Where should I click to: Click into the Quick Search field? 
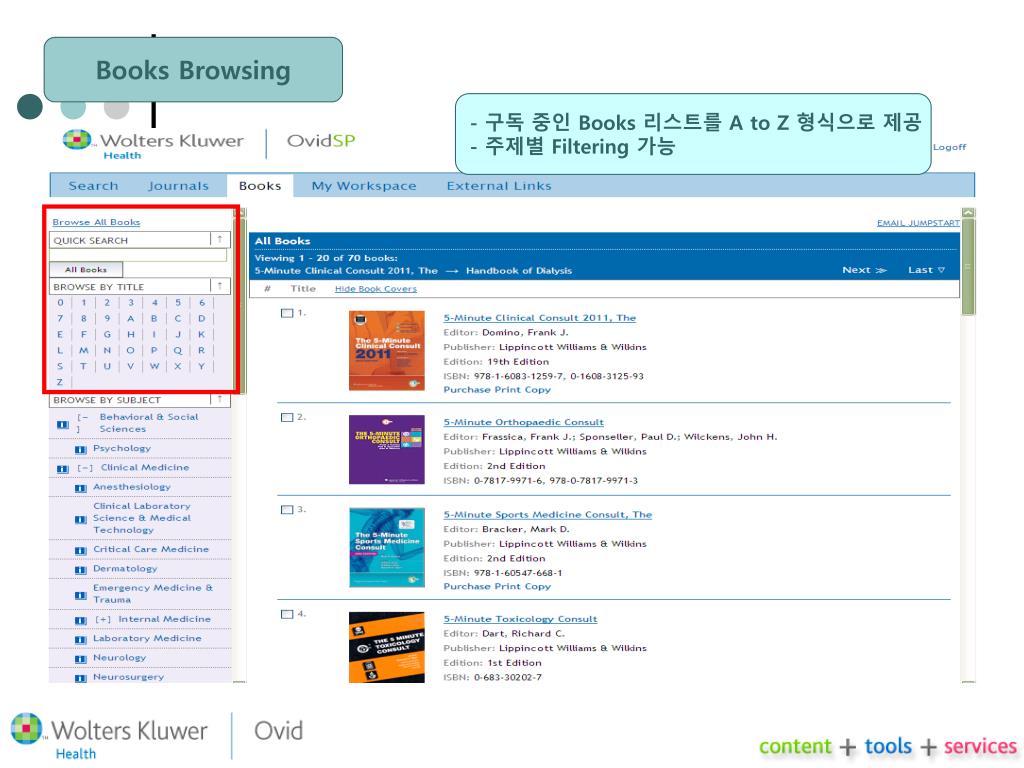(x=138, y=255)
